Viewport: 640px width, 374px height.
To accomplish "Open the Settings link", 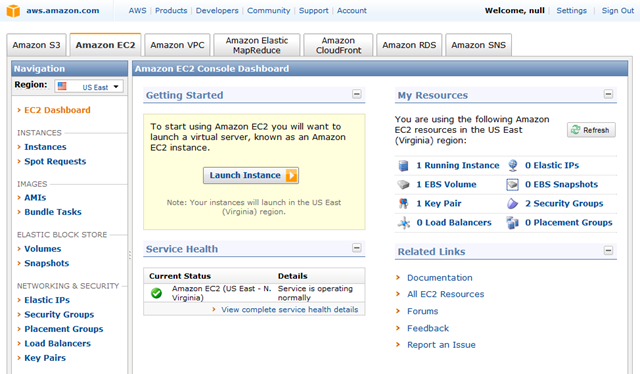I will click(571, 11).
